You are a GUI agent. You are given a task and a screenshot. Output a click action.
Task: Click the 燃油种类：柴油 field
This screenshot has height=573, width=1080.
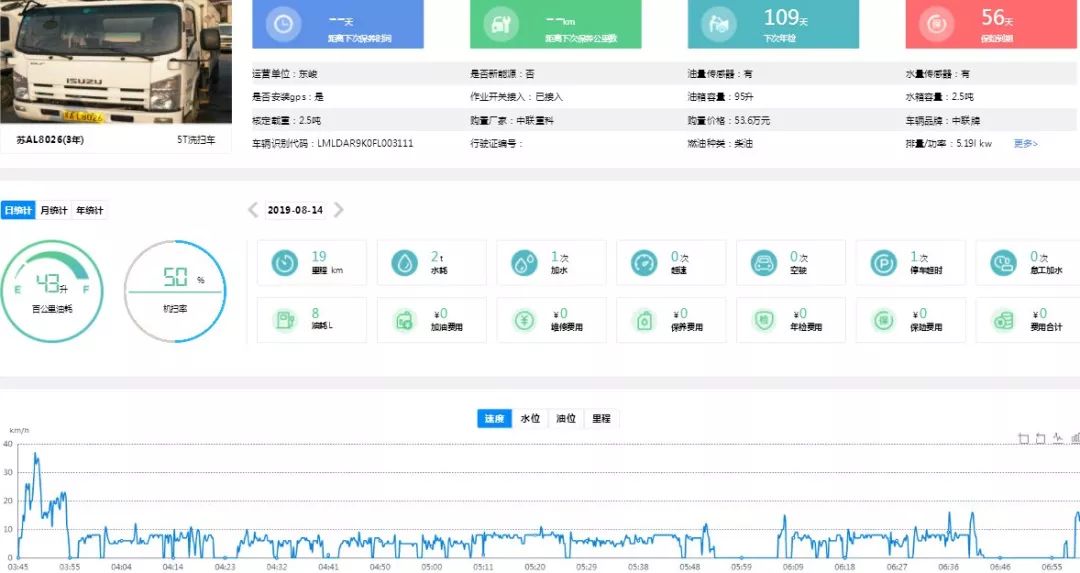pyautogui.click(x=720, y=143)
